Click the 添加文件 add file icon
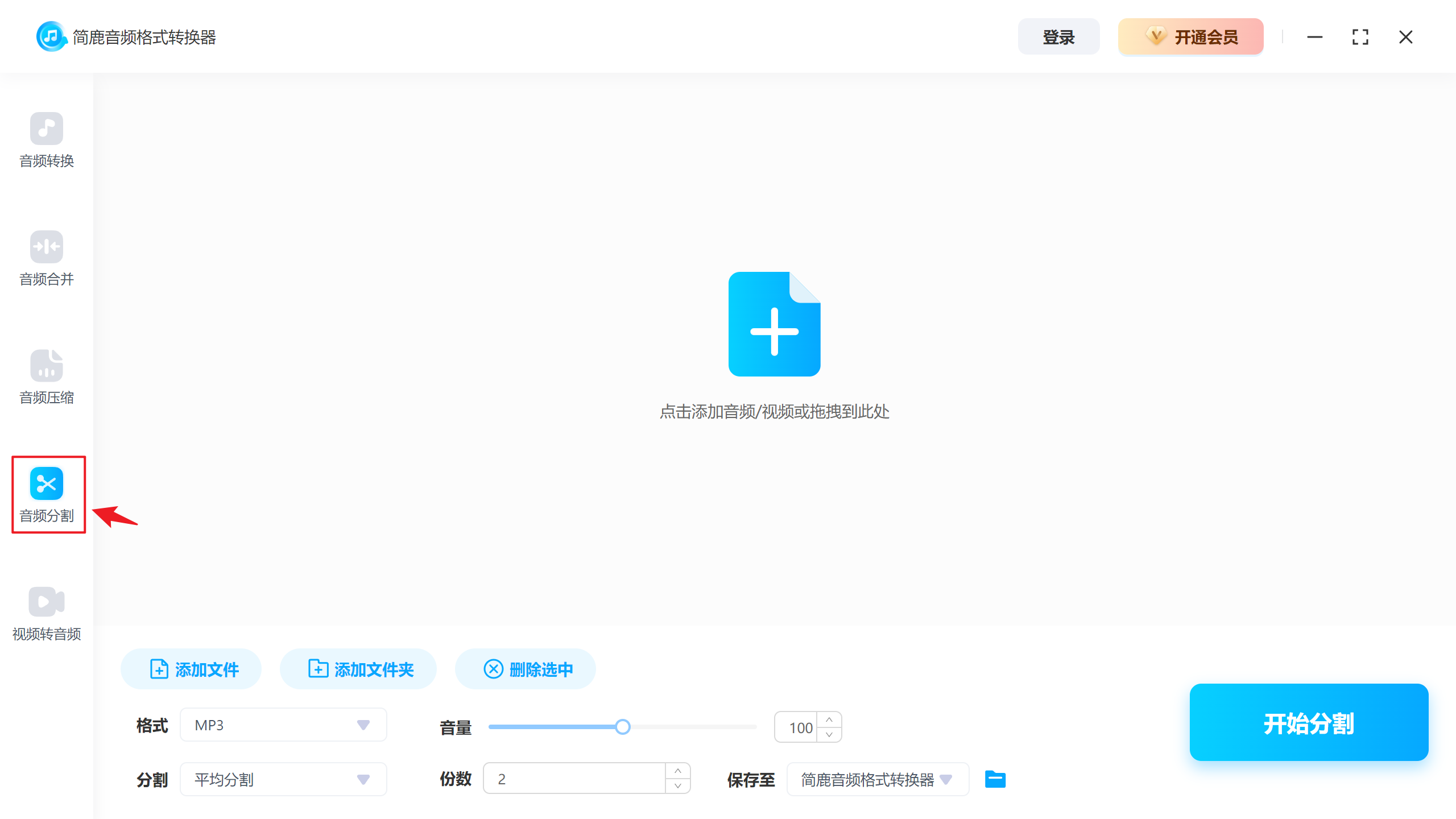Image resolution: width=1456 pixels, height=819 pixels. pos(159,669)
